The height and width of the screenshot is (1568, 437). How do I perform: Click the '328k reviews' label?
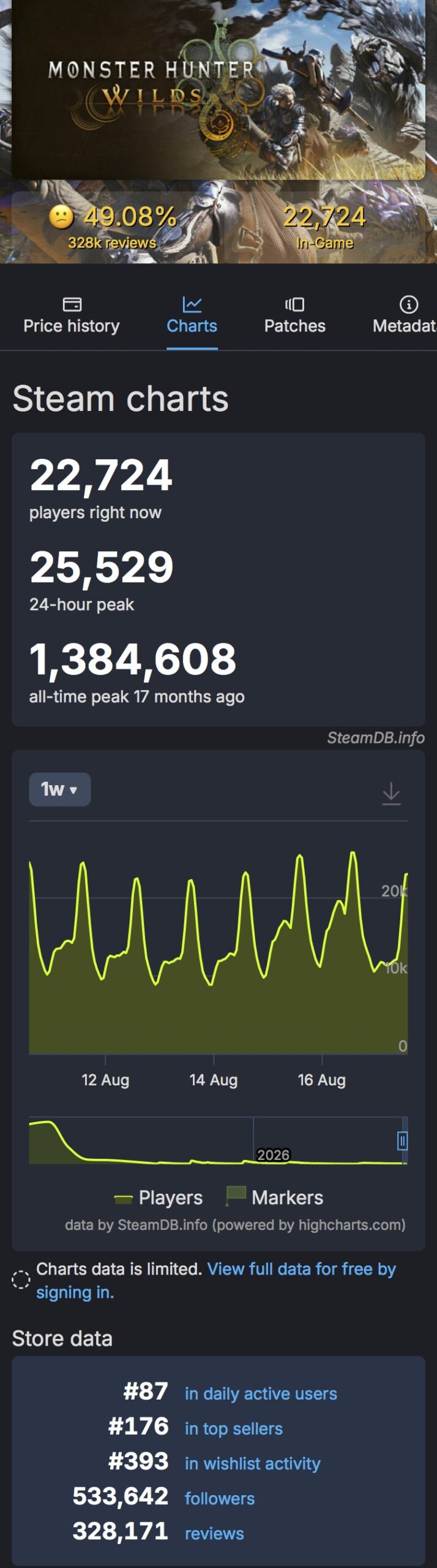[x=112, y=243]
